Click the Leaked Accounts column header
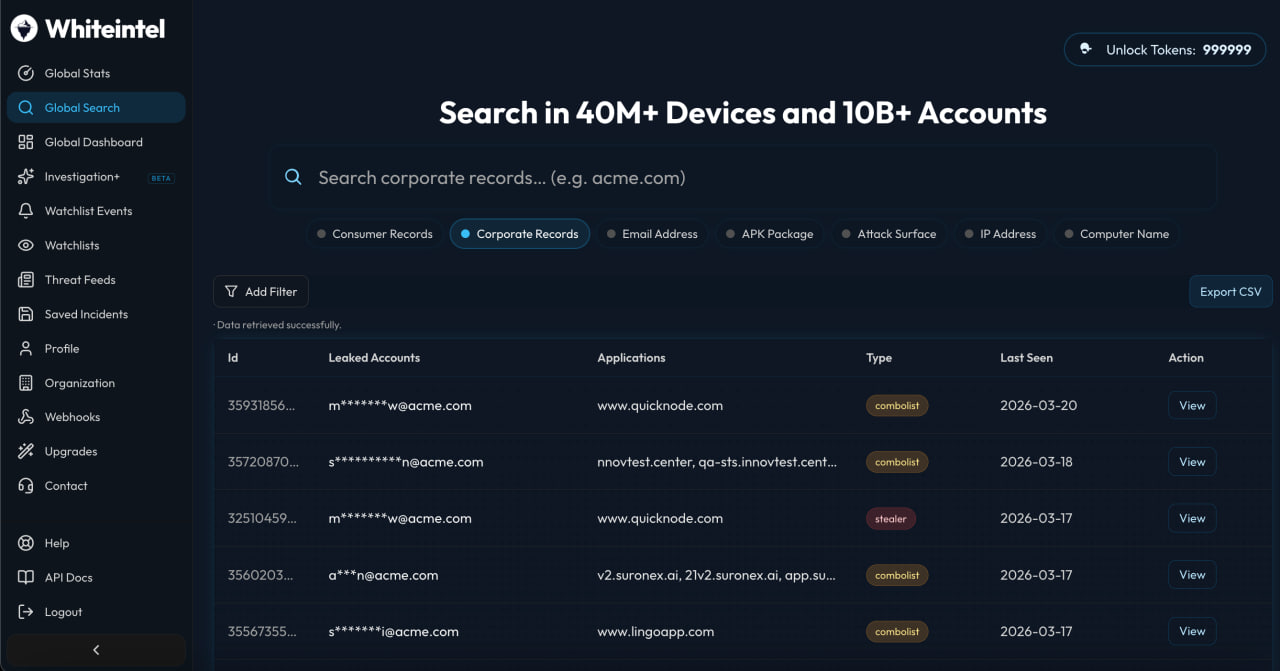This screenshot has height=671, width=1280. tap(374, 357)
